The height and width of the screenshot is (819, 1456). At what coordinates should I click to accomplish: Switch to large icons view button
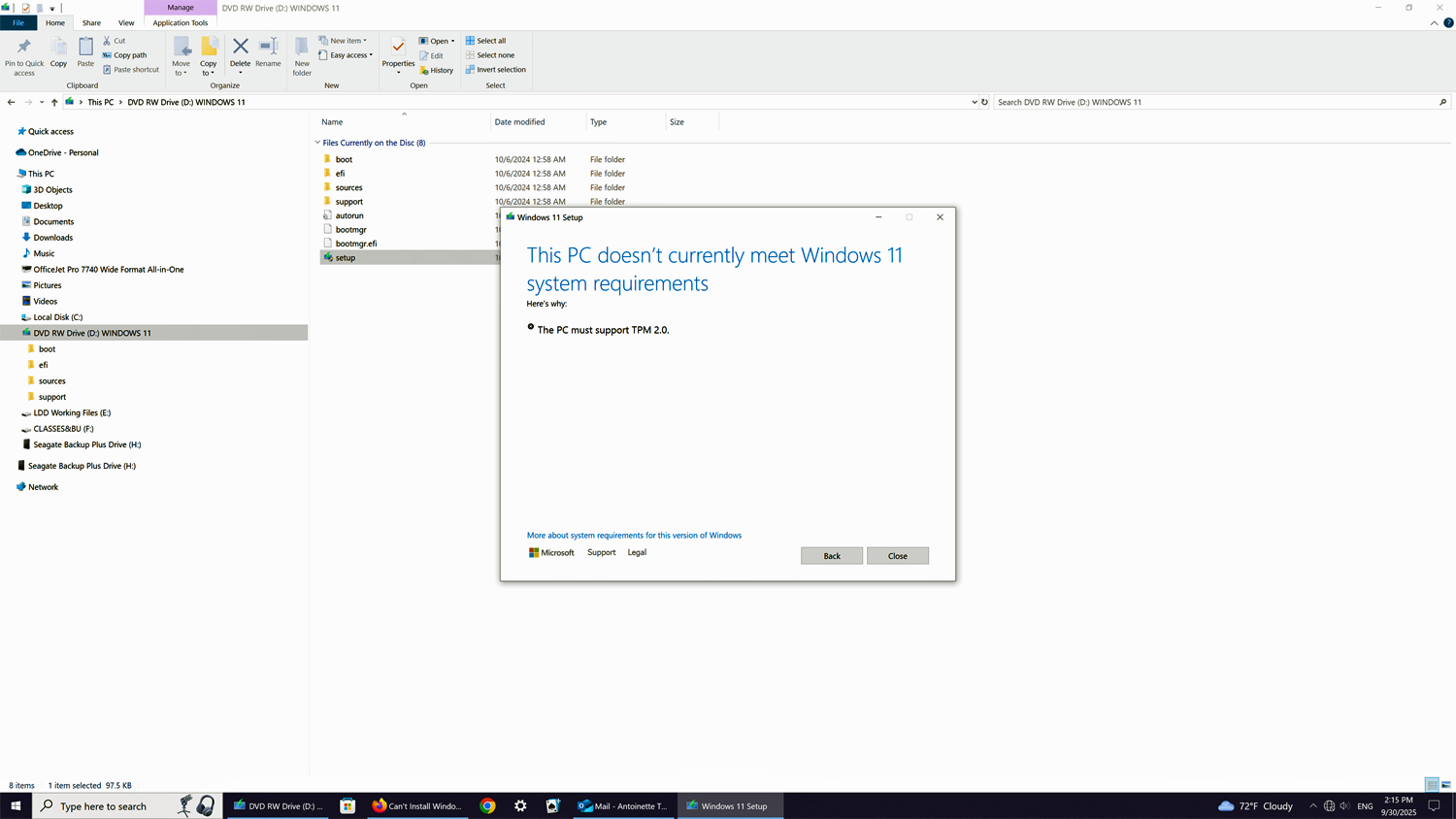click(x=1446, y=785)
